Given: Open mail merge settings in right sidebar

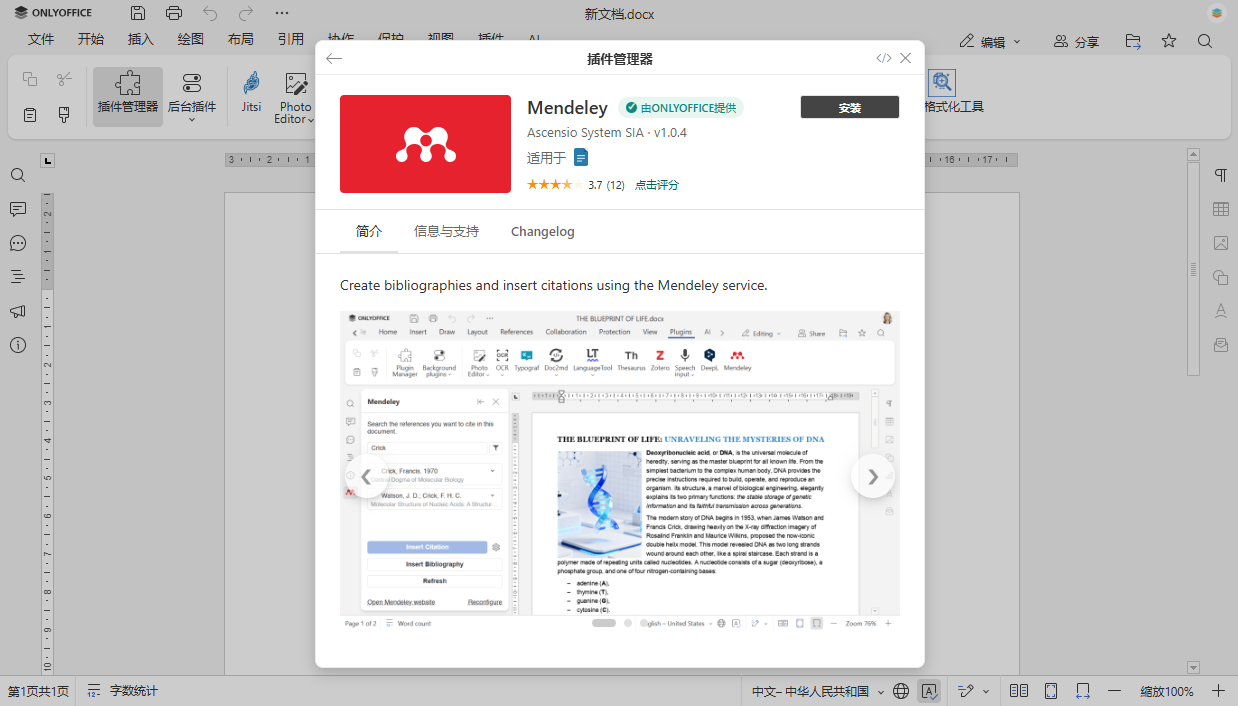Looking at the screenshot, I should coord(1220,345).
